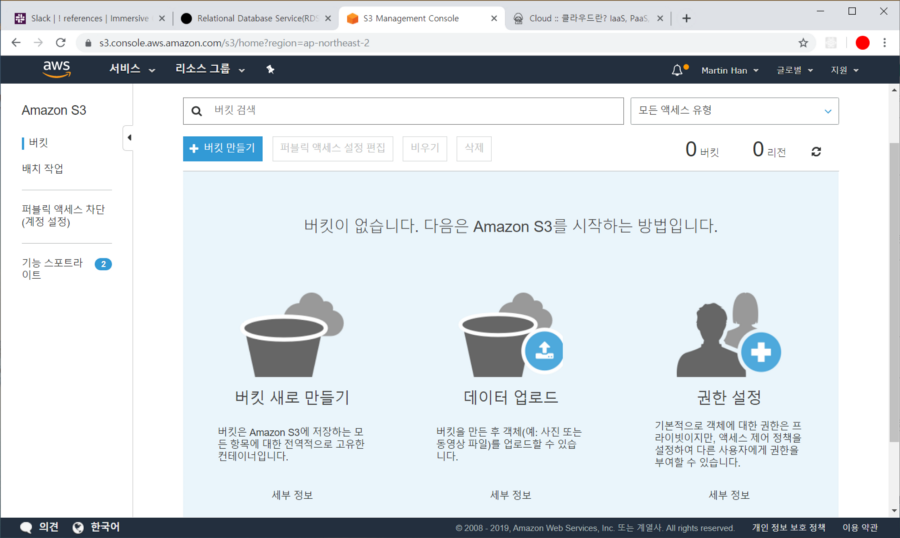Click the 버킷 검색 search field
The image size is (900, 538).
click(403, 111)
